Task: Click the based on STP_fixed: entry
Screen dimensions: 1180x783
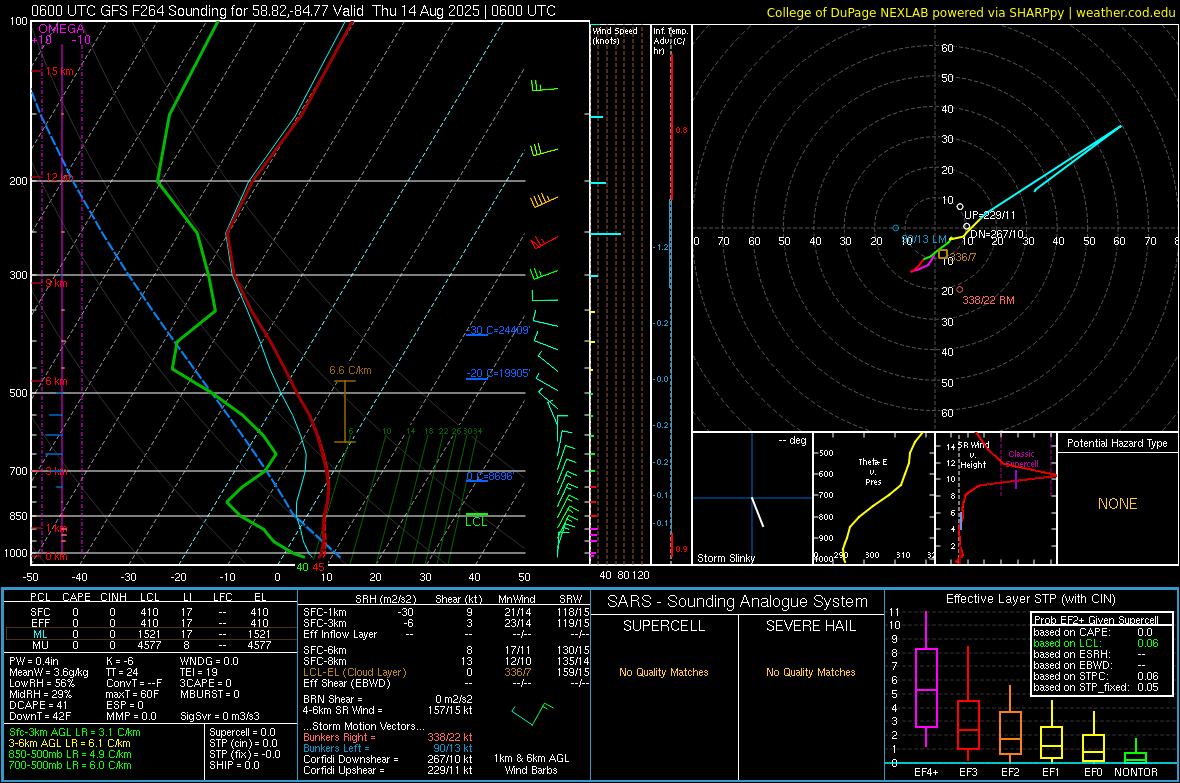Action: point(1096,687)
